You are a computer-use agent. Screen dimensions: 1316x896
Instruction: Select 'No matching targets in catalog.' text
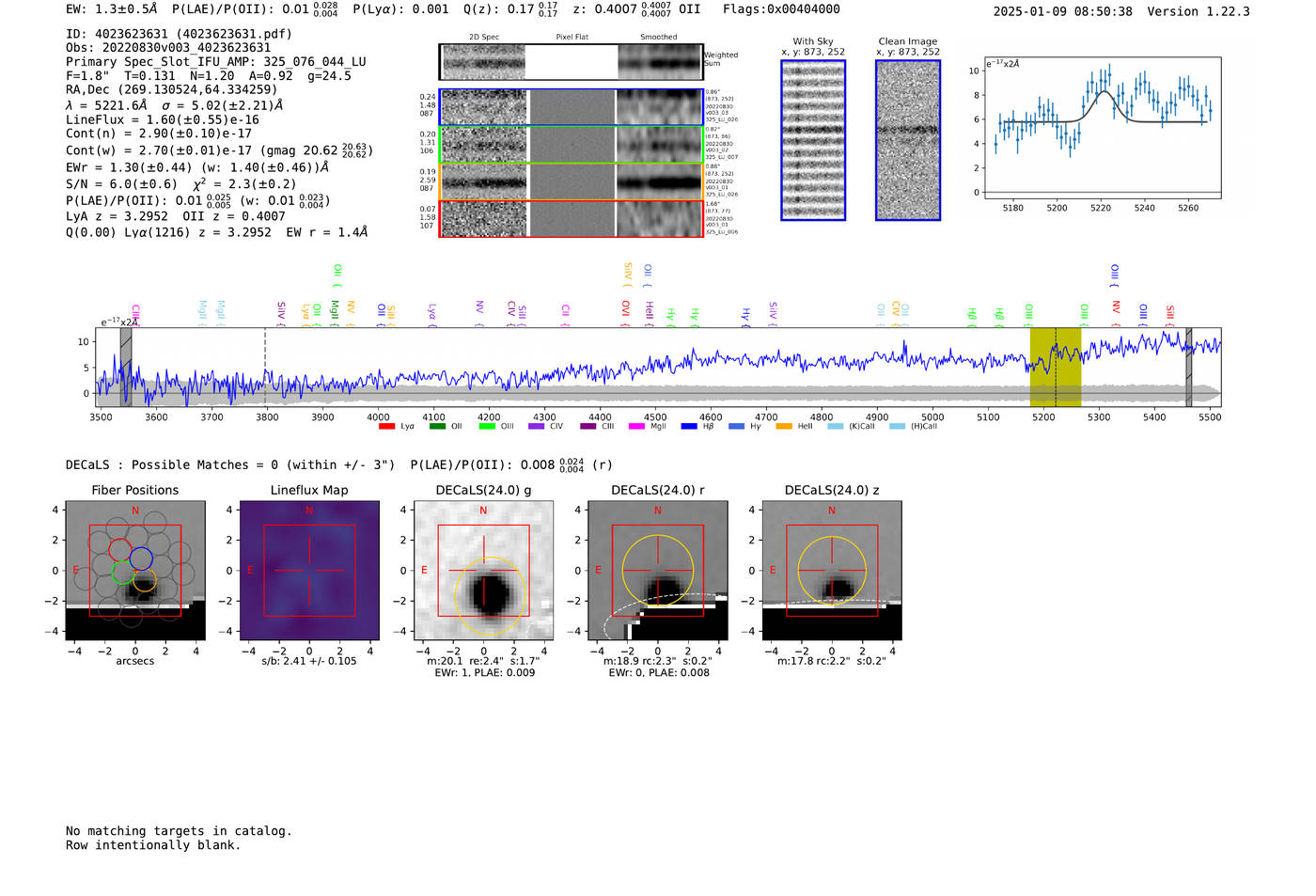179,831
